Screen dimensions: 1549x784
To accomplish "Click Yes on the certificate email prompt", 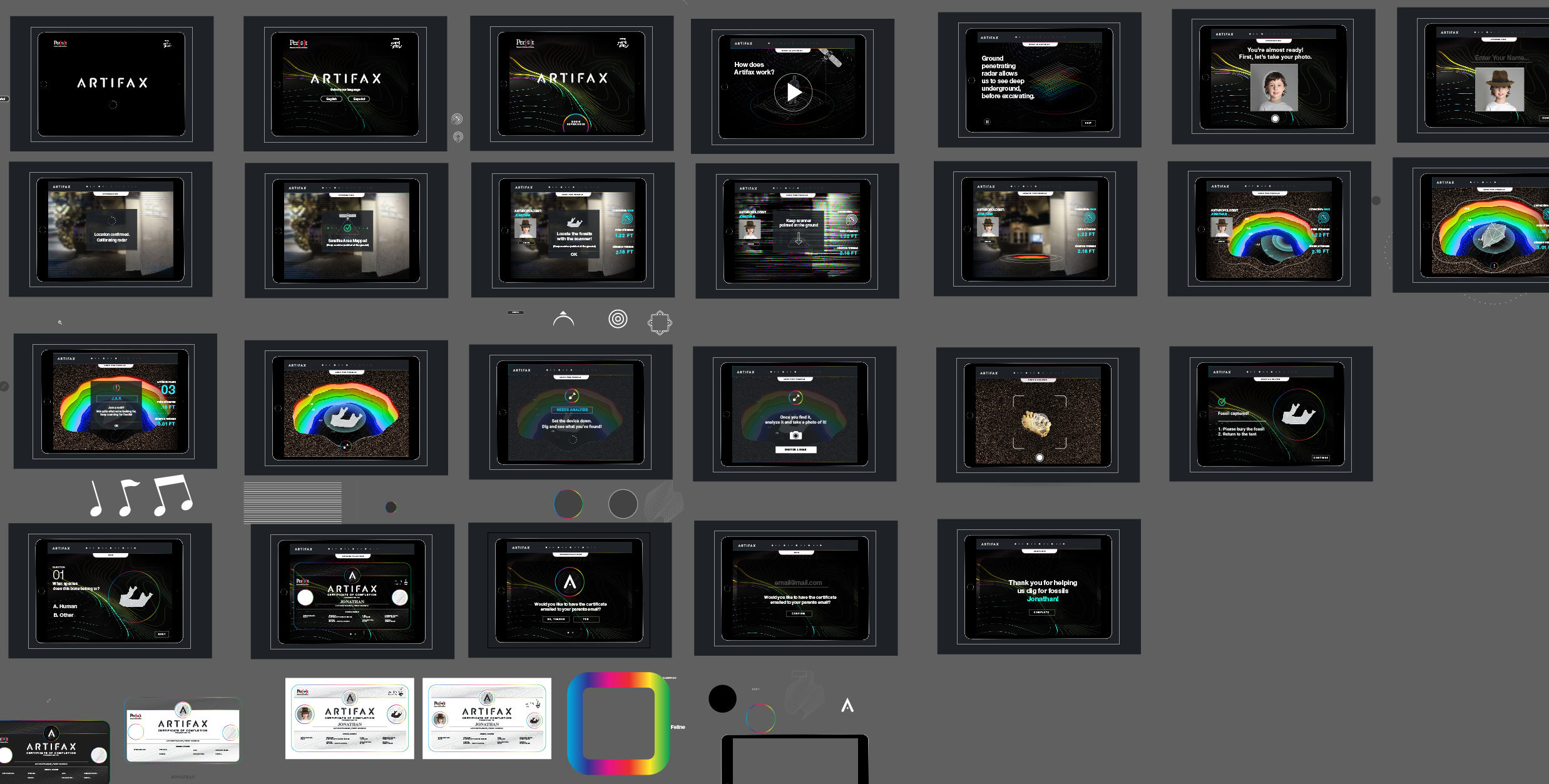I will pos(586,619).
